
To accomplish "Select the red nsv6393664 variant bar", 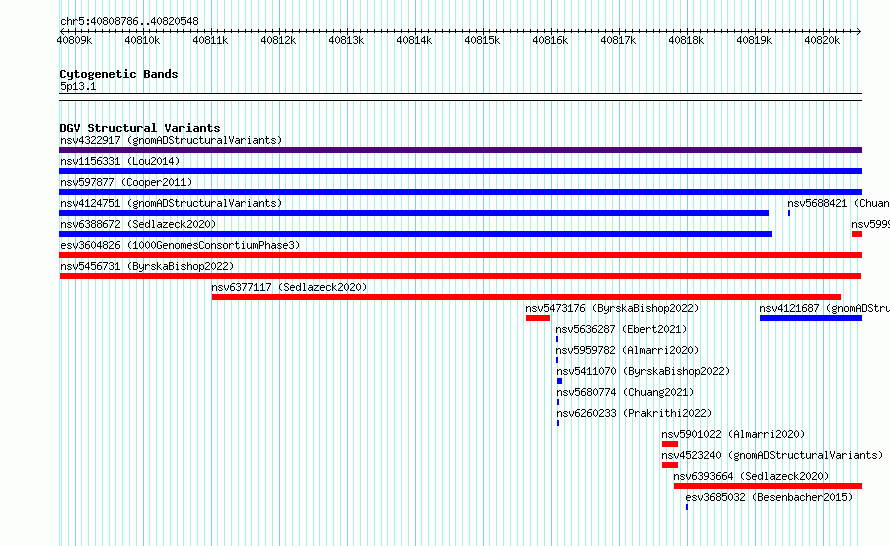I will [x=767, y=486].
